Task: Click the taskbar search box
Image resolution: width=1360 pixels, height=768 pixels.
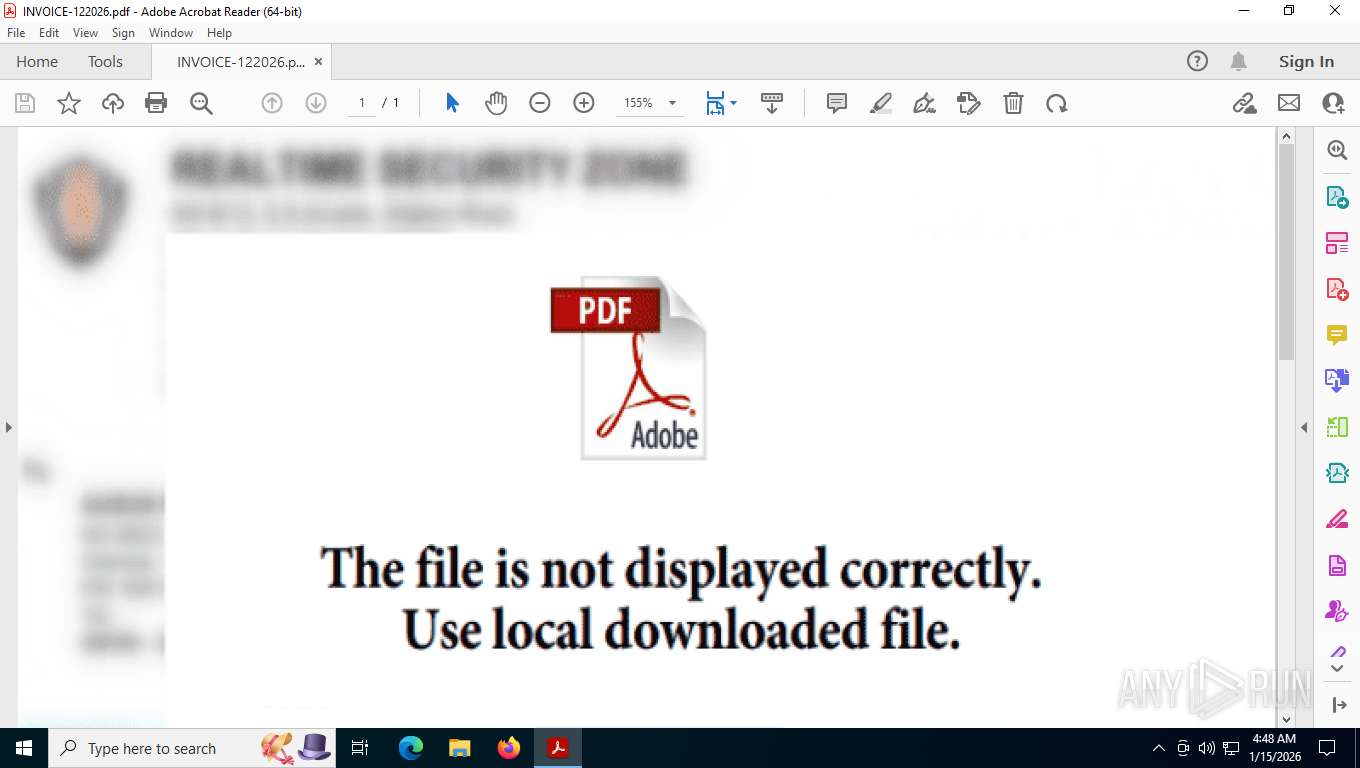Action: [190, 748]
